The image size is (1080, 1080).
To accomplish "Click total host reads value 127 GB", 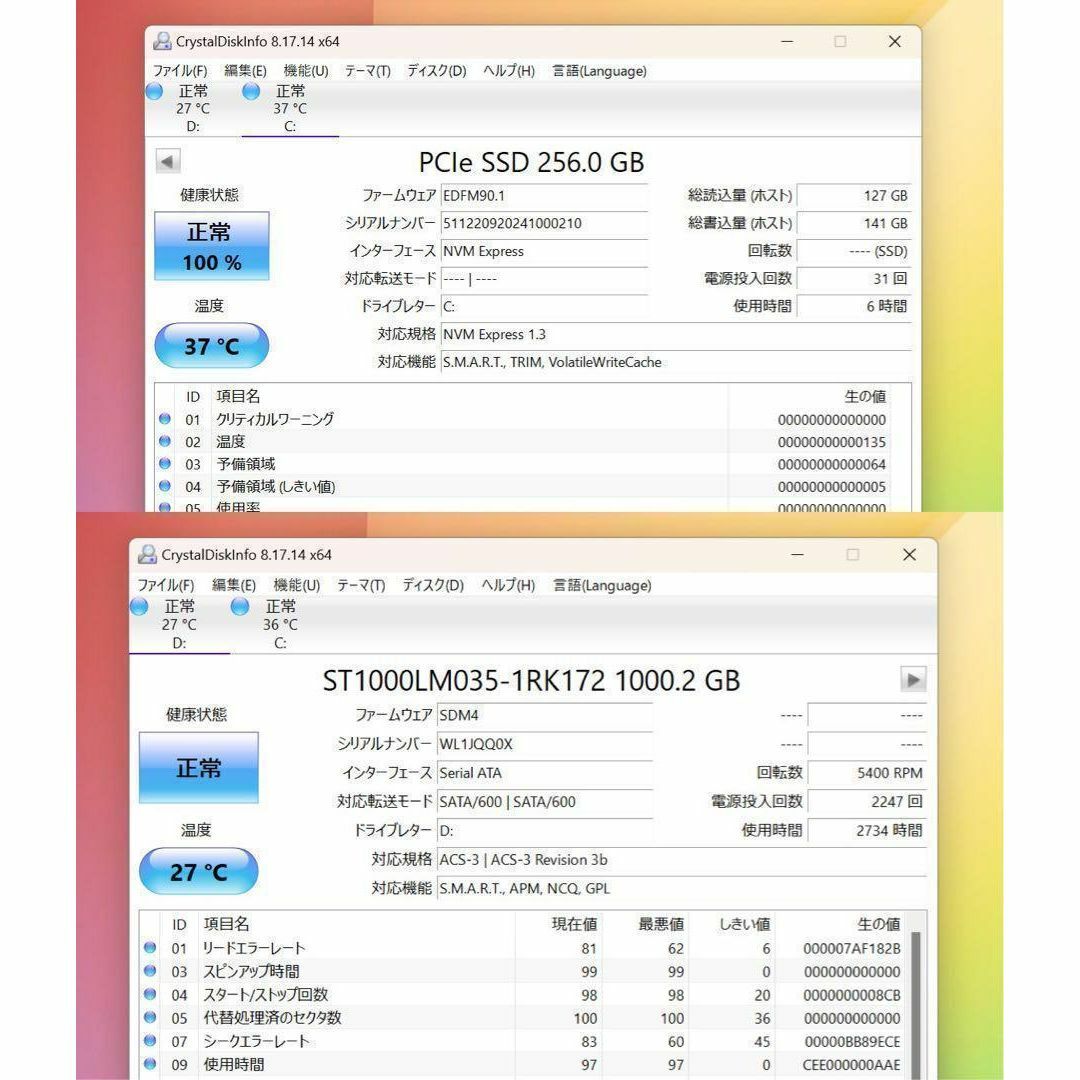I will (x=854, y=196).
